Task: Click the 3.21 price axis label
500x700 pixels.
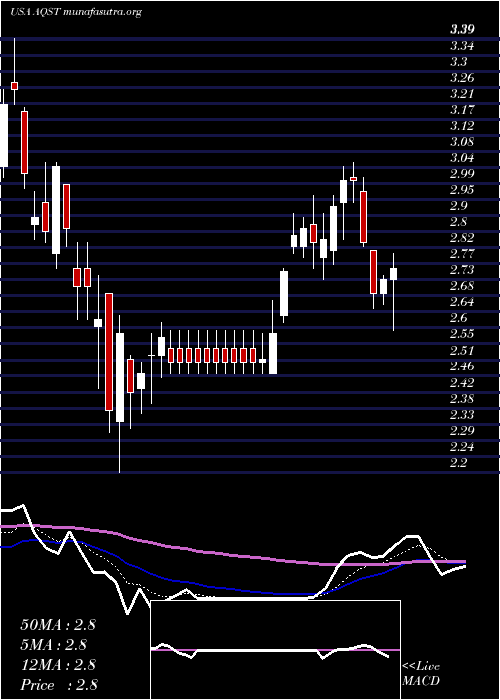Action: point(462,94)
